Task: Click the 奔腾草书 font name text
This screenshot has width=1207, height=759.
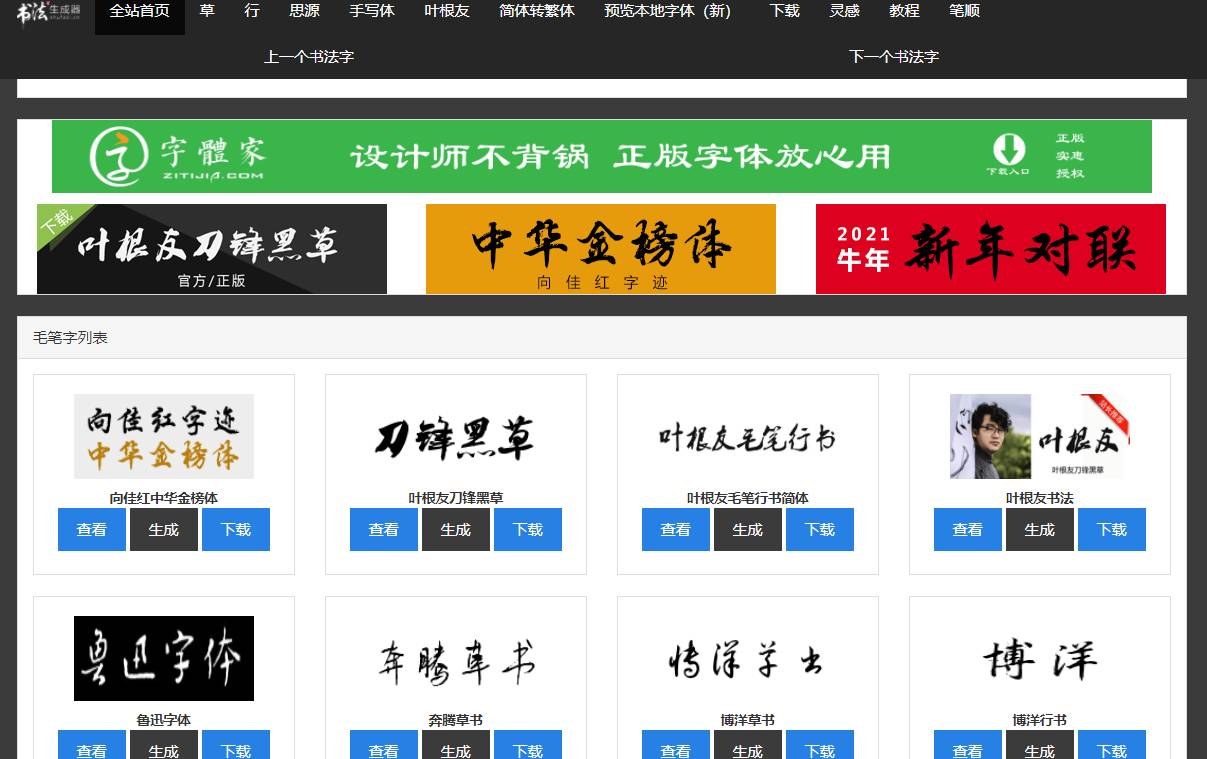Action: 456,720
